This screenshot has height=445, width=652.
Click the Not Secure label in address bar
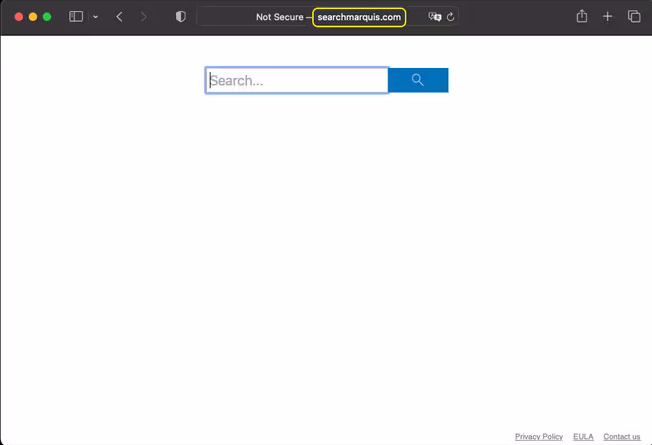[x=279, y=17]
